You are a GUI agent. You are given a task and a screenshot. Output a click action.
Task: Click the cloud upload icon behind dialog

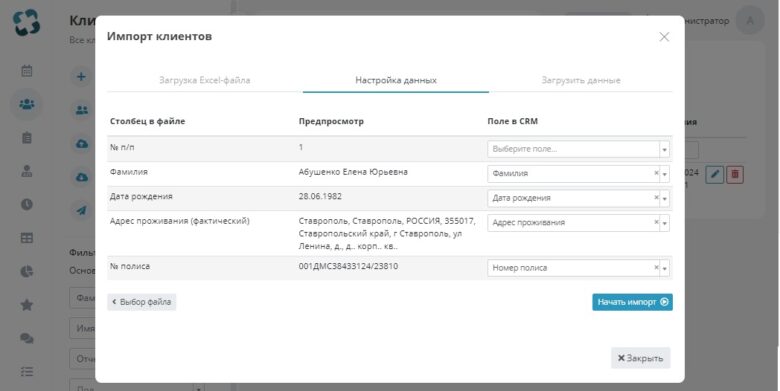click(x=82, y=144)
